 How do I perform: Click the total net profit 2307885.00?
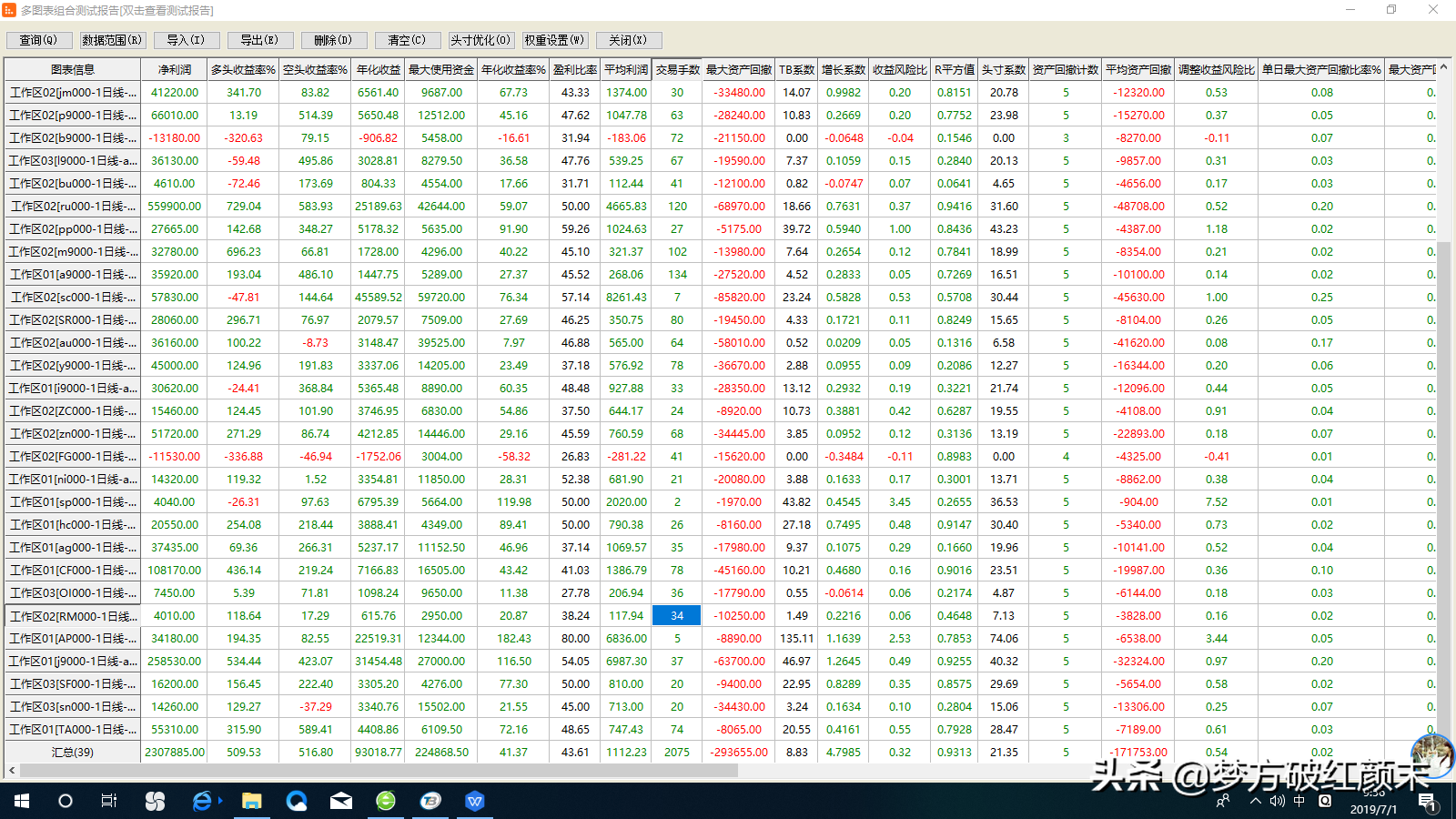(175, 753)
